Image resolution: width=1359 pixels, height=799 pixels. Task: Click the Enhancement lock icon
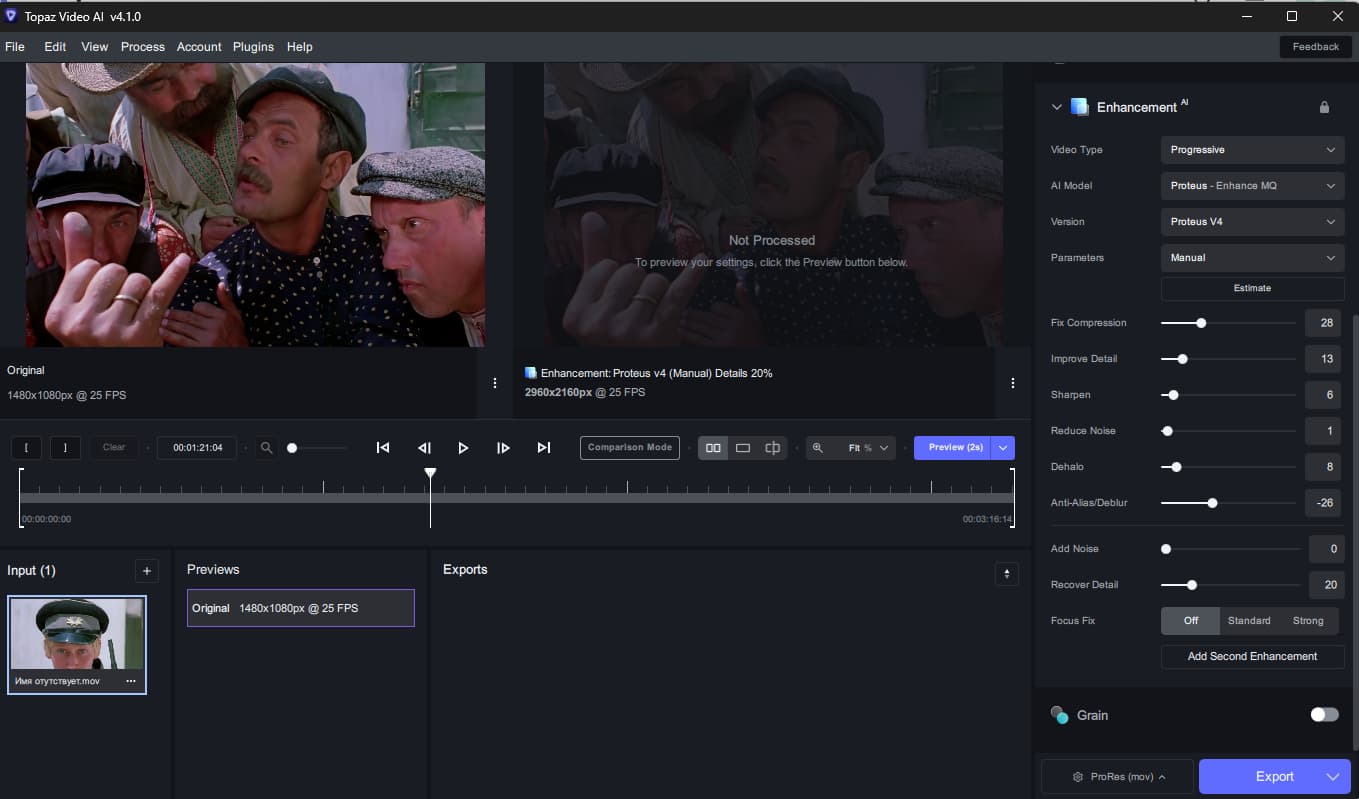click(x=1324, y=107)
